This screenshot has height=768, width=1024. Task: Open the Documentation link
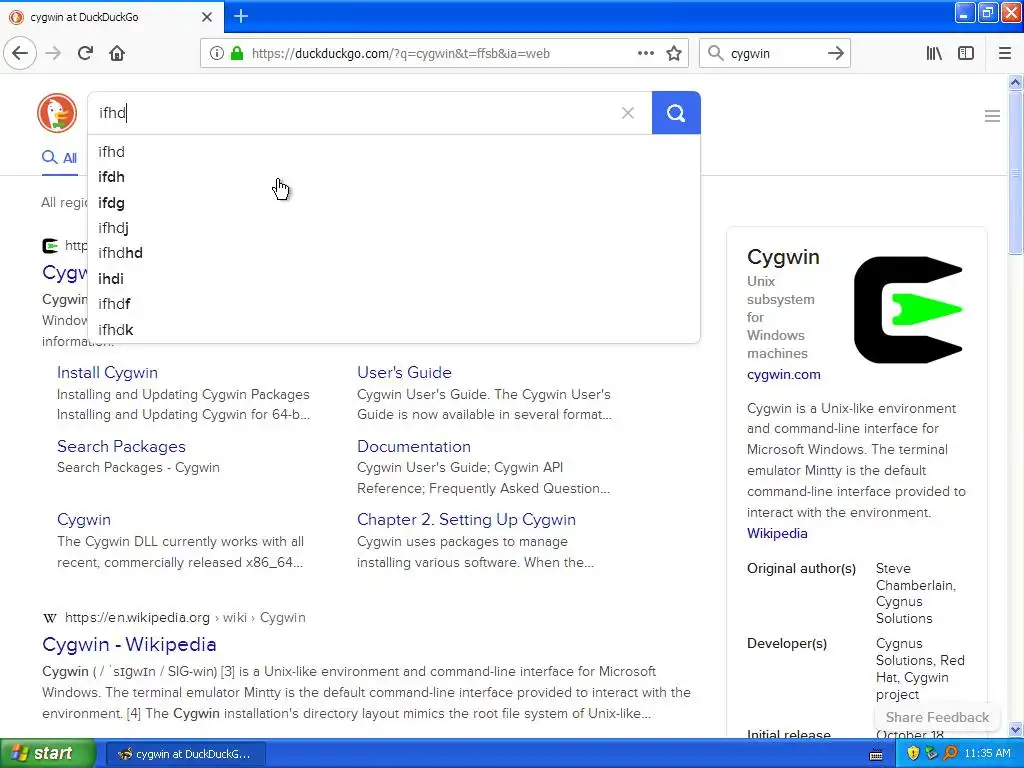[x=413, y=447]
